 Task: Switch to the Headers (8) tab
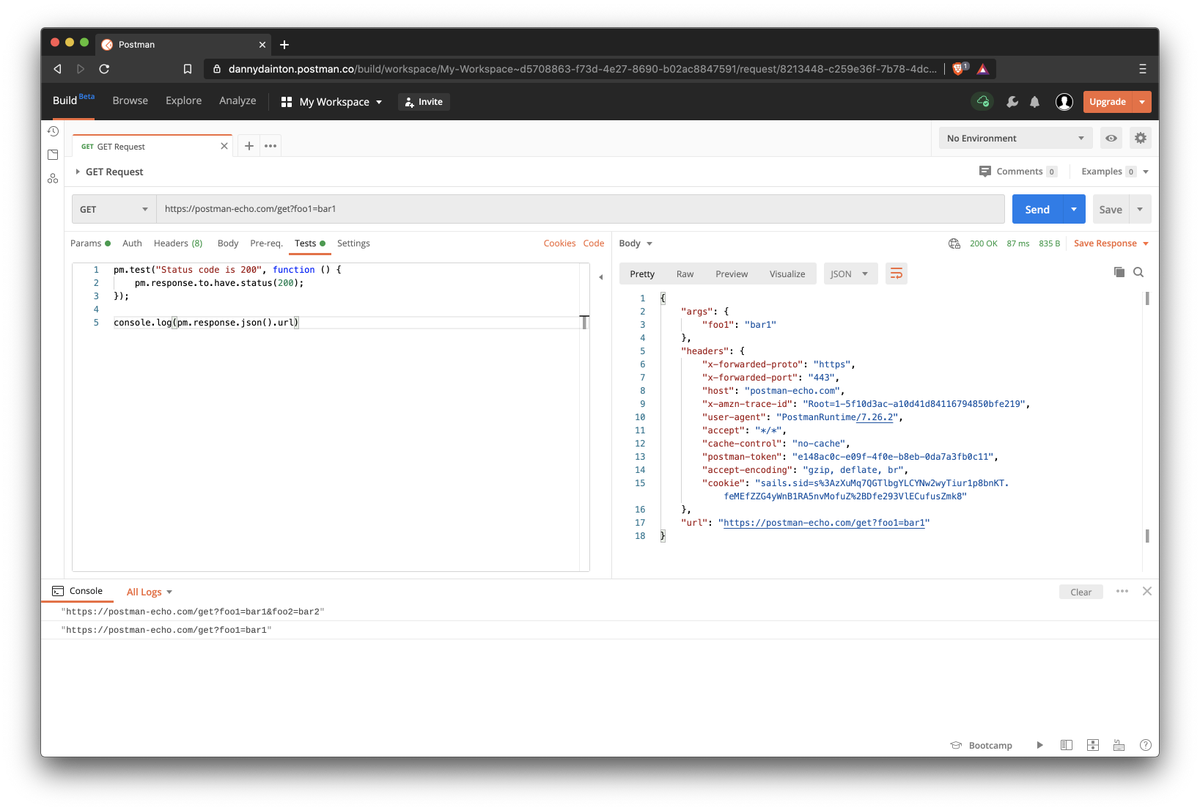178,243
